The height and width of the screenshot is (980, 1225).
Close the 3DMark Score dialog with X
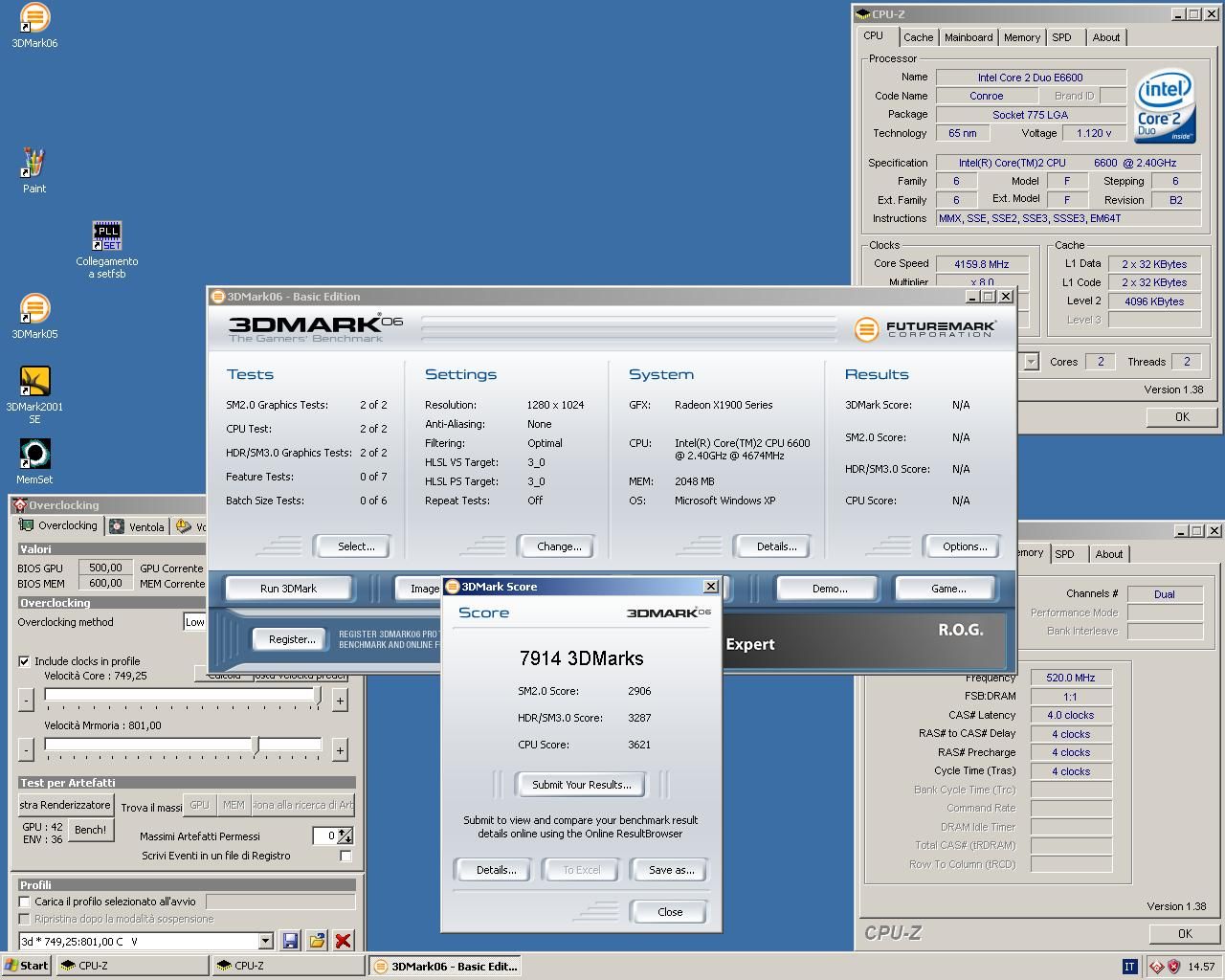pyautogui.click(x=710, y=586)
